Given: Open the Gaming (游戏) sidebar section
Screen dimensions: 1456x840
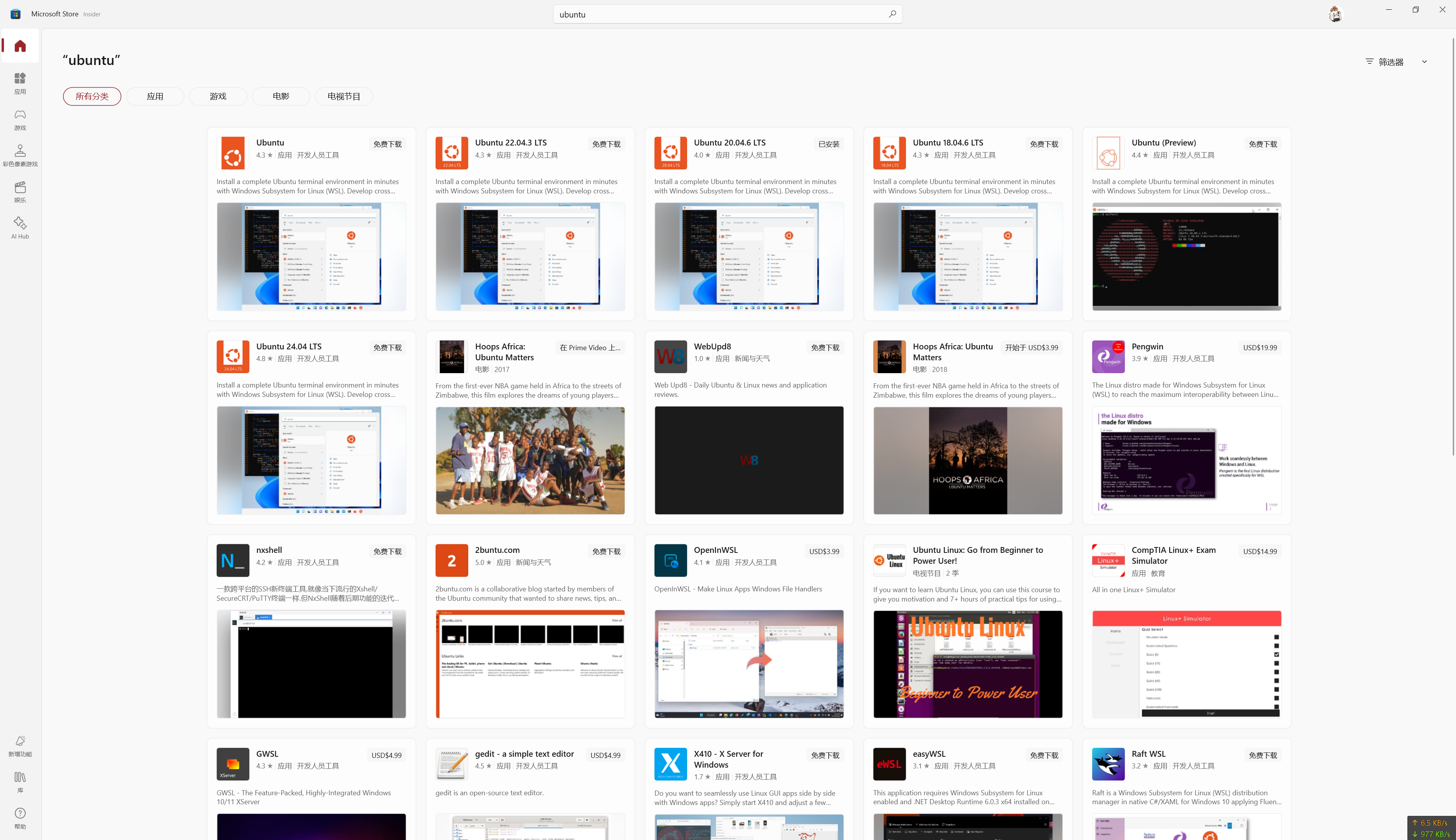Looking at the screenshot, I should coord(20,119).
